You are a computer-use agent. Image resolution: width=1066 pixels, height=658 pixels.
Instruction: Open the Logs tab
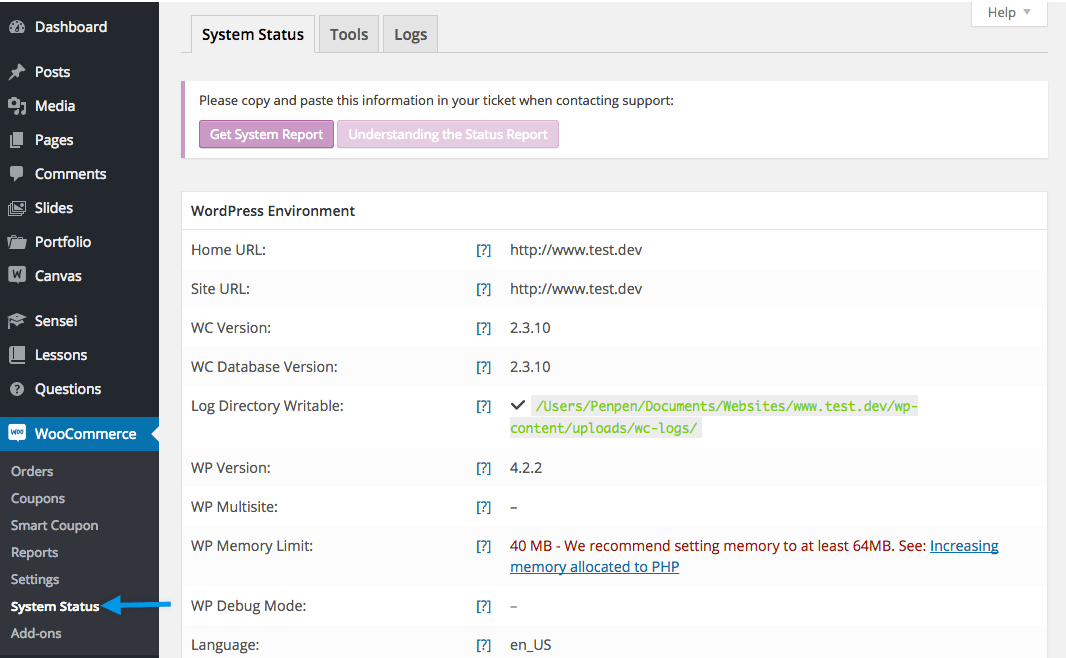click(410, 33)
